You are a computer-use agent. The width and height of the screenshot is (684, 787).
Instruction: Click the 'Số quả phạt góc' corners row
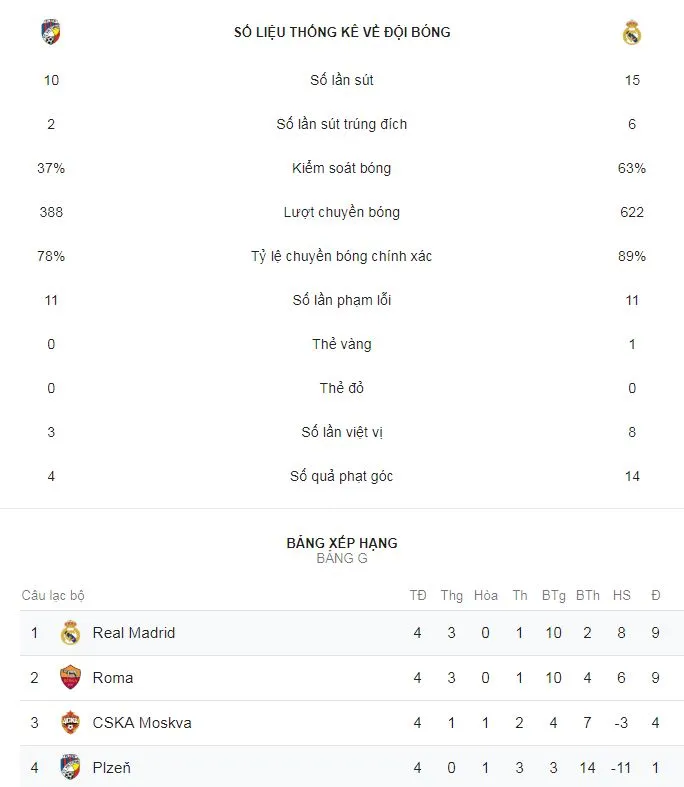342,476
